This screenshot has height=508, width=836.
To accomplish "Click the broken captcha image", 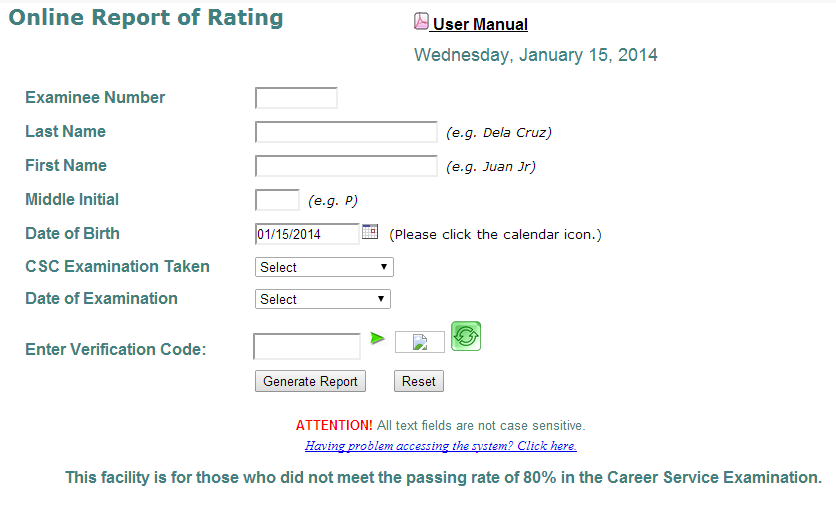I will (420, 342).
